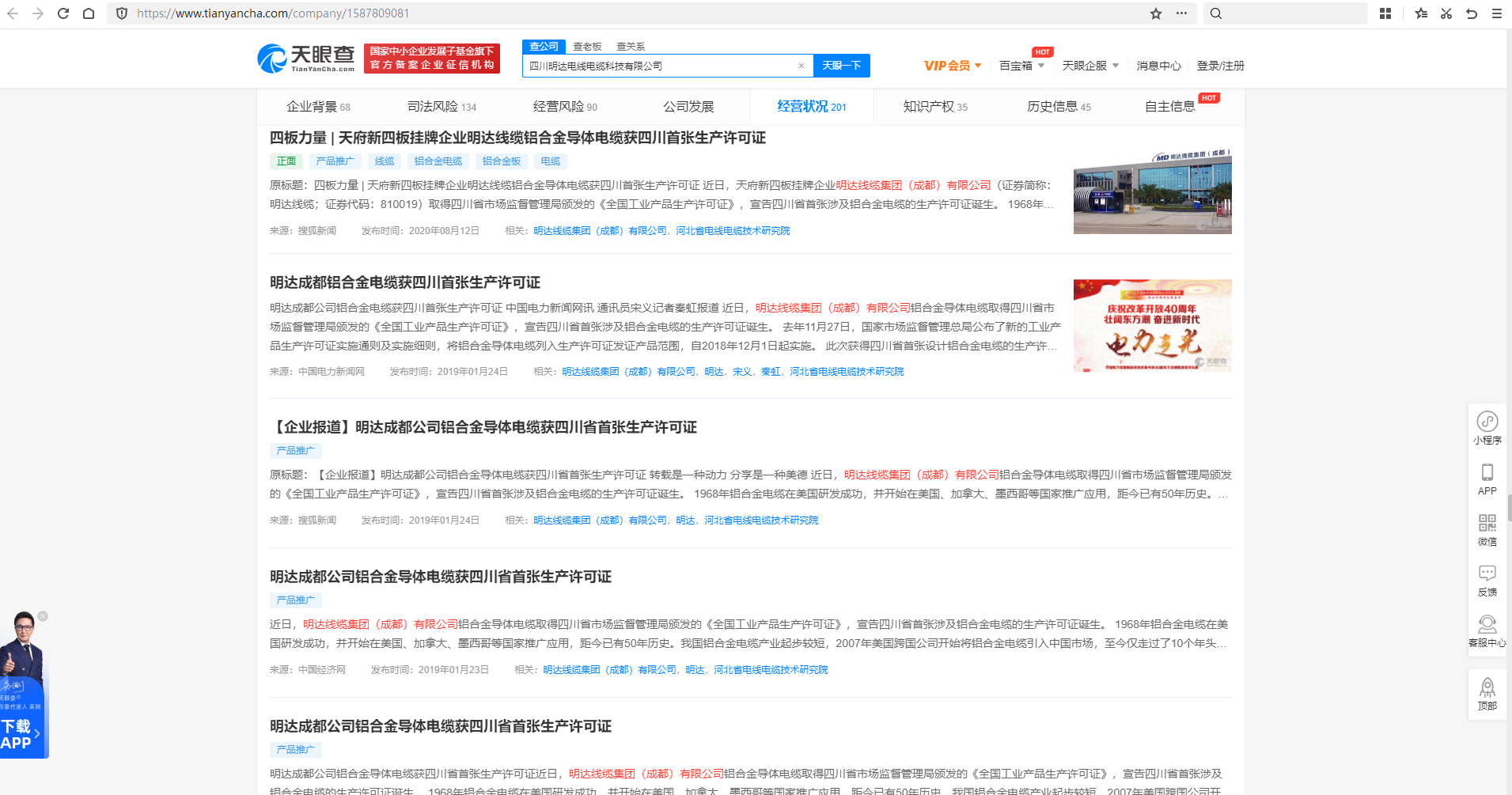The image size is (1512, 795).
Task: Click the browser address bar URL
Action: (x=273, y=13)
